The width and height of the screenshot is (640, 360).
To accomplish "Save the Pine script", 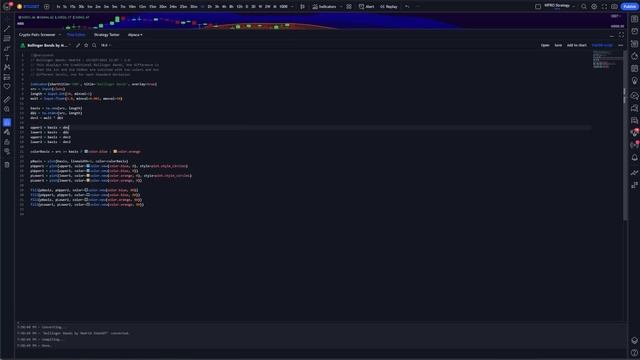I will coord(558,45).
